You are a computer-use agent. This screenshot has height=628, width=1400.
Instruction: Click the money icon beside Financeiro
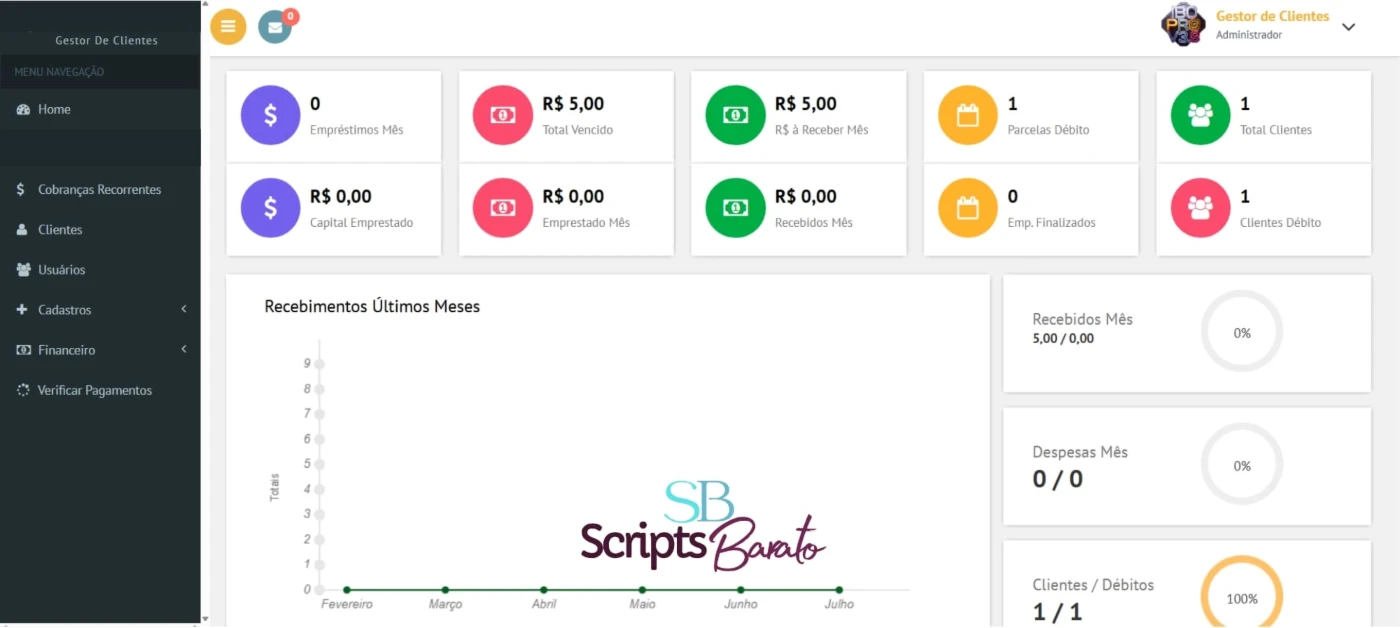(23, 350)
